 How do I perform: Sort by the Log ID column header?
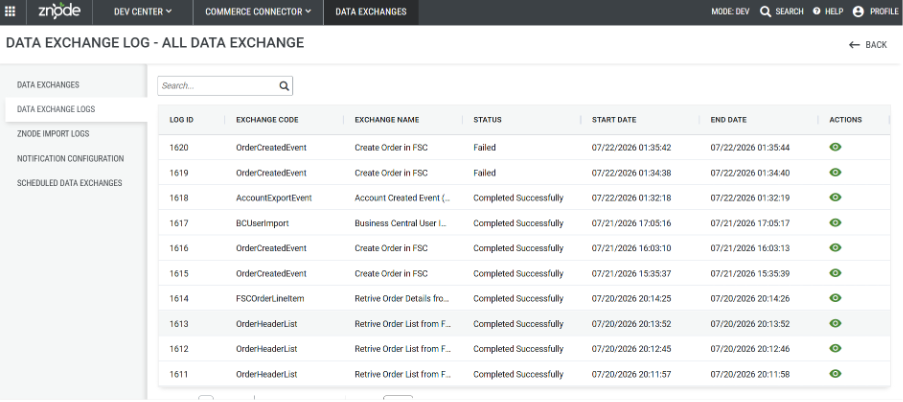point(181,120)
